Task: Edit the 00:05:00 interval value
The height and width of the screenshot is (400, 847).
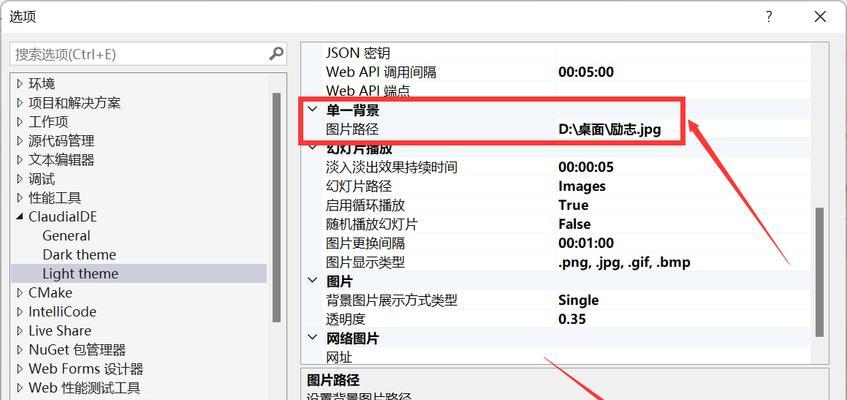Action: point(586,72)
